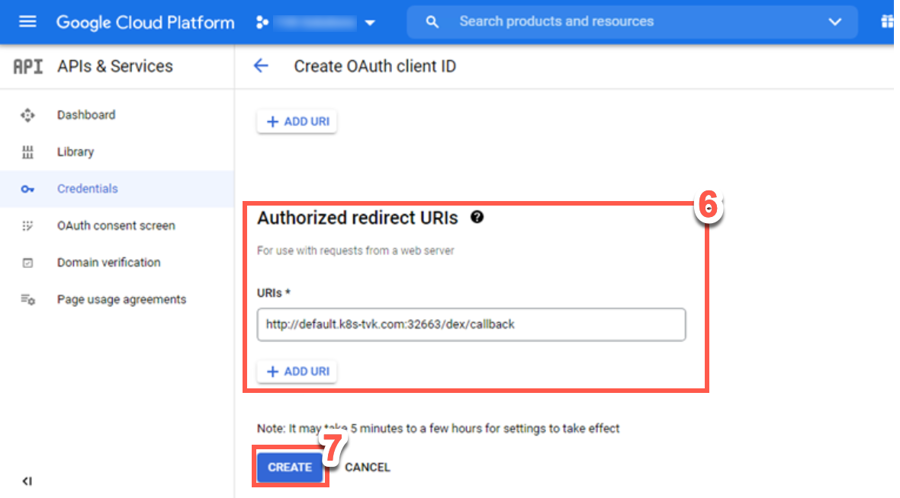Open OAuth consent screen page
The width and height of the screenshot is (900, 498).
tap(116, 226)
